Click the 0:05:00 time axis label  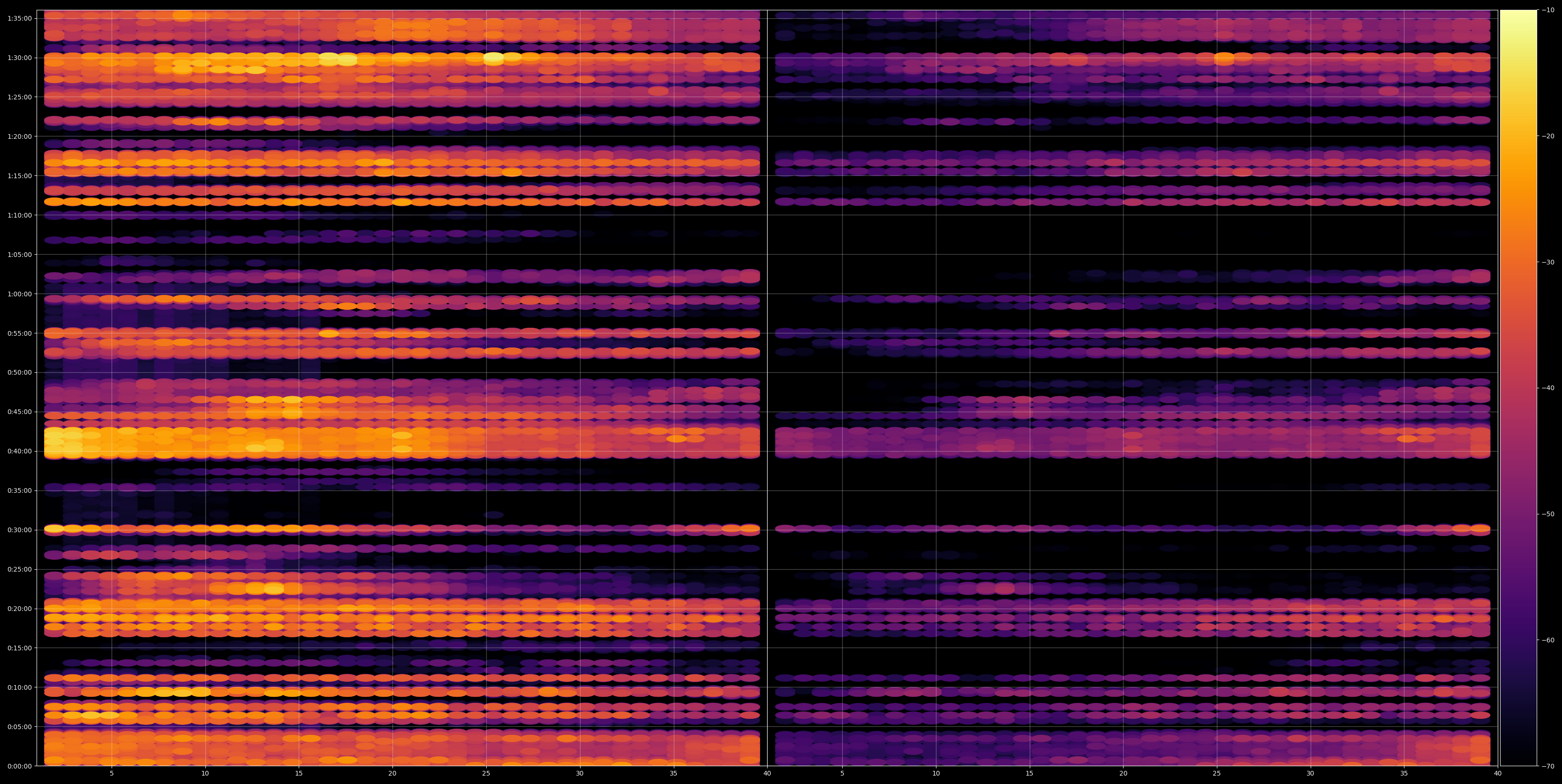coord(19,726)
